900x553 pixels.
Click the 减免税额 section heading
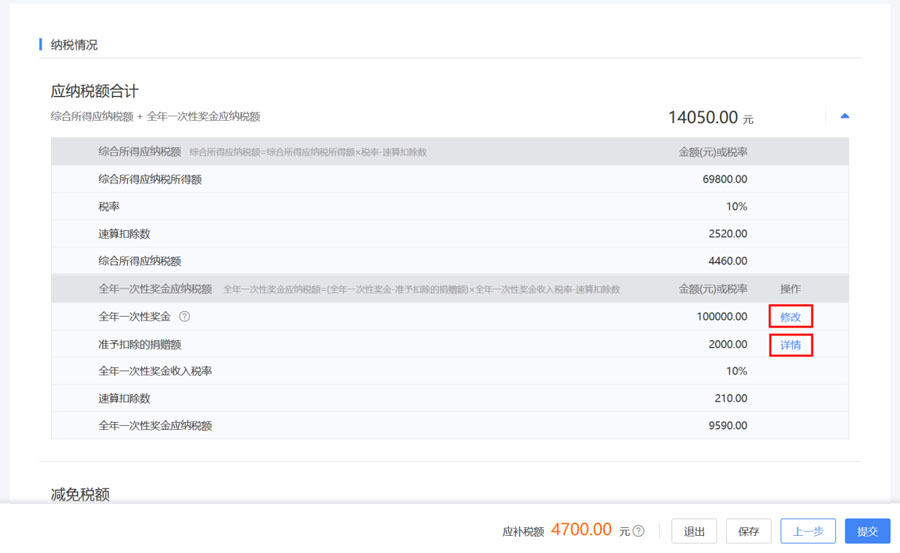(80, 494)
